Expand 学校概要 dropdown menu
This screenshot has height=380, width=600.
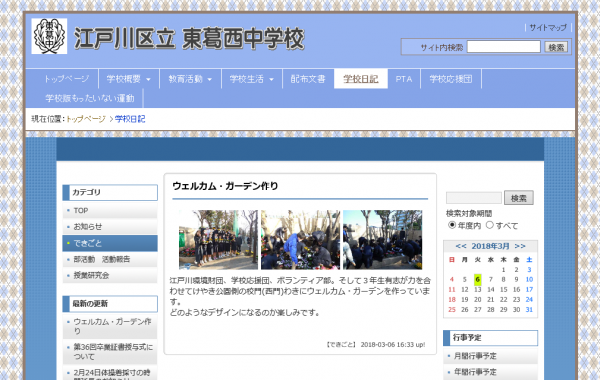[129, 79]
